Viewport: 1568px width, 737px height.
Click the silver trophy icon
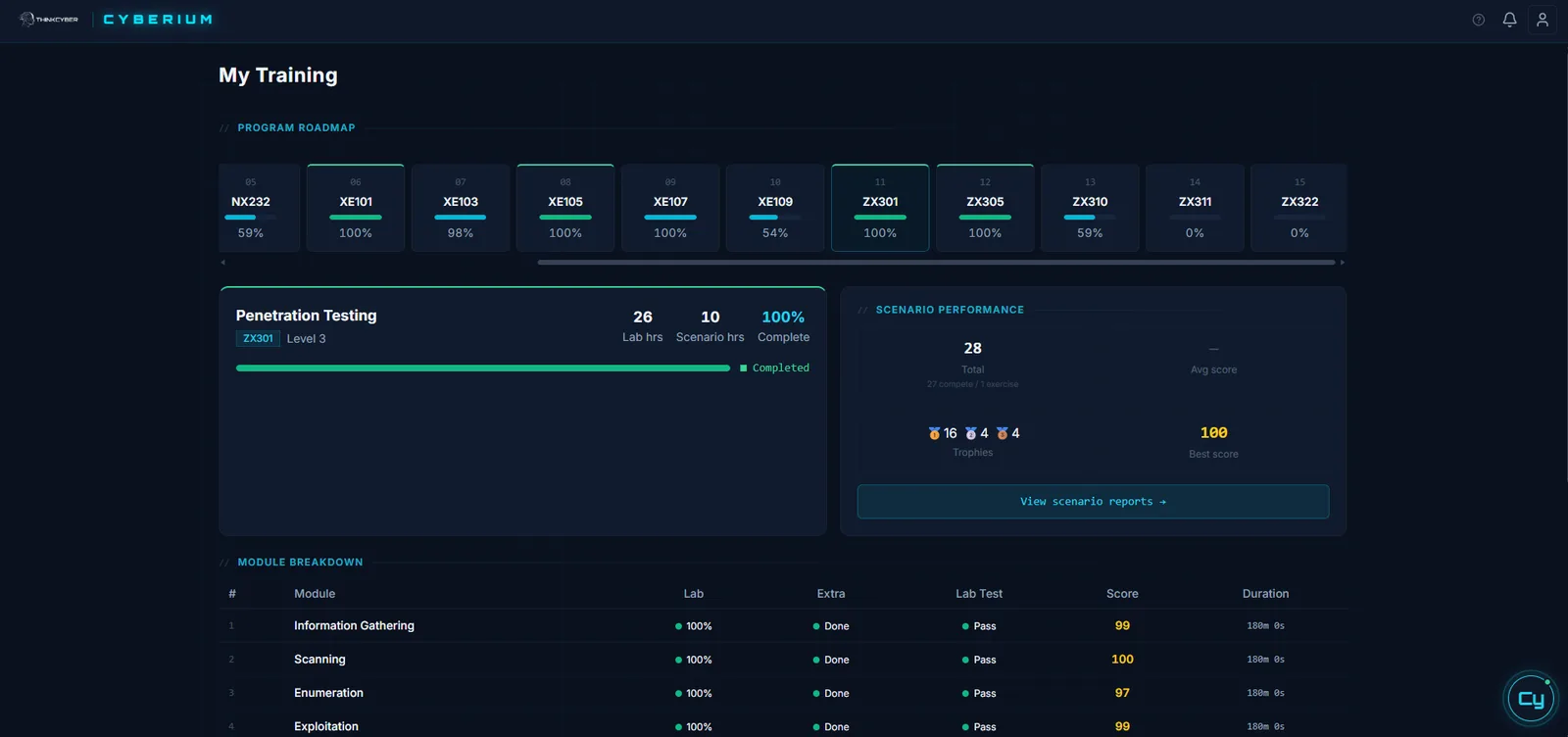tap(970, 433)
